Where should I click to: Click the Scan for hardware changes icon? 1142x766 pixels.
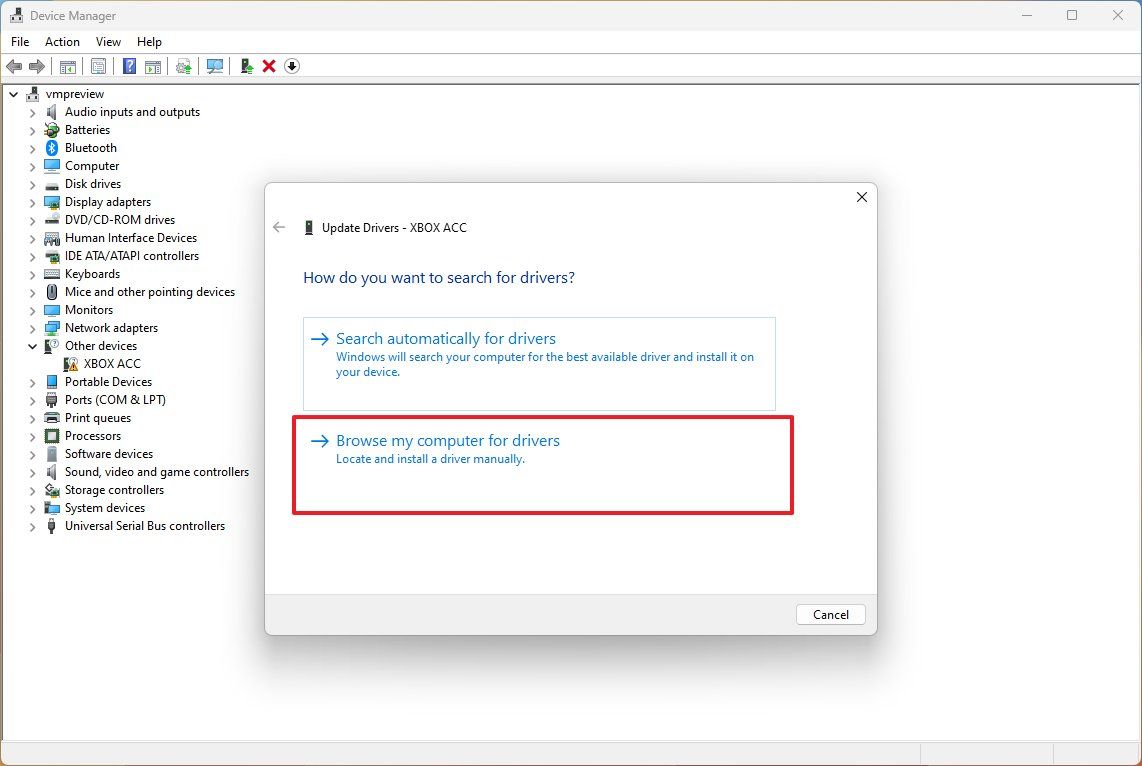(x=214, y=66)
